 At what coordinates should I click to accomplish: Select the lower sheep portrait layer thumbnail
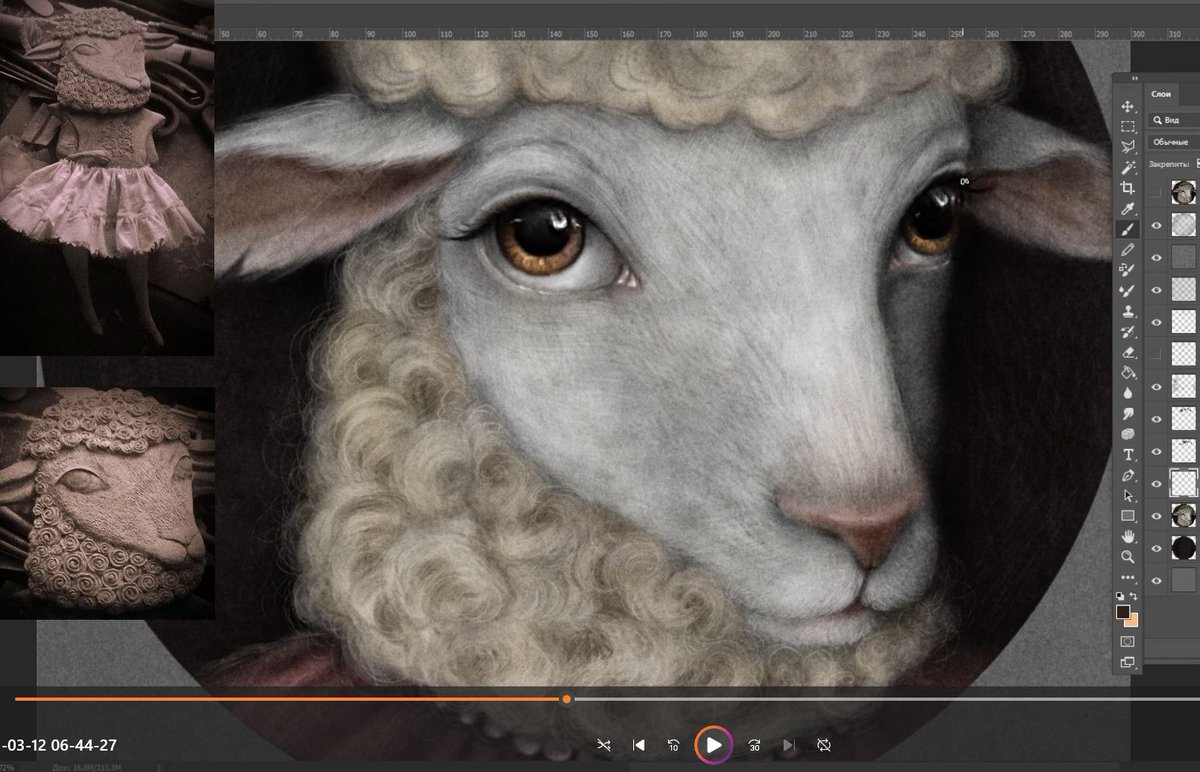1184,516
